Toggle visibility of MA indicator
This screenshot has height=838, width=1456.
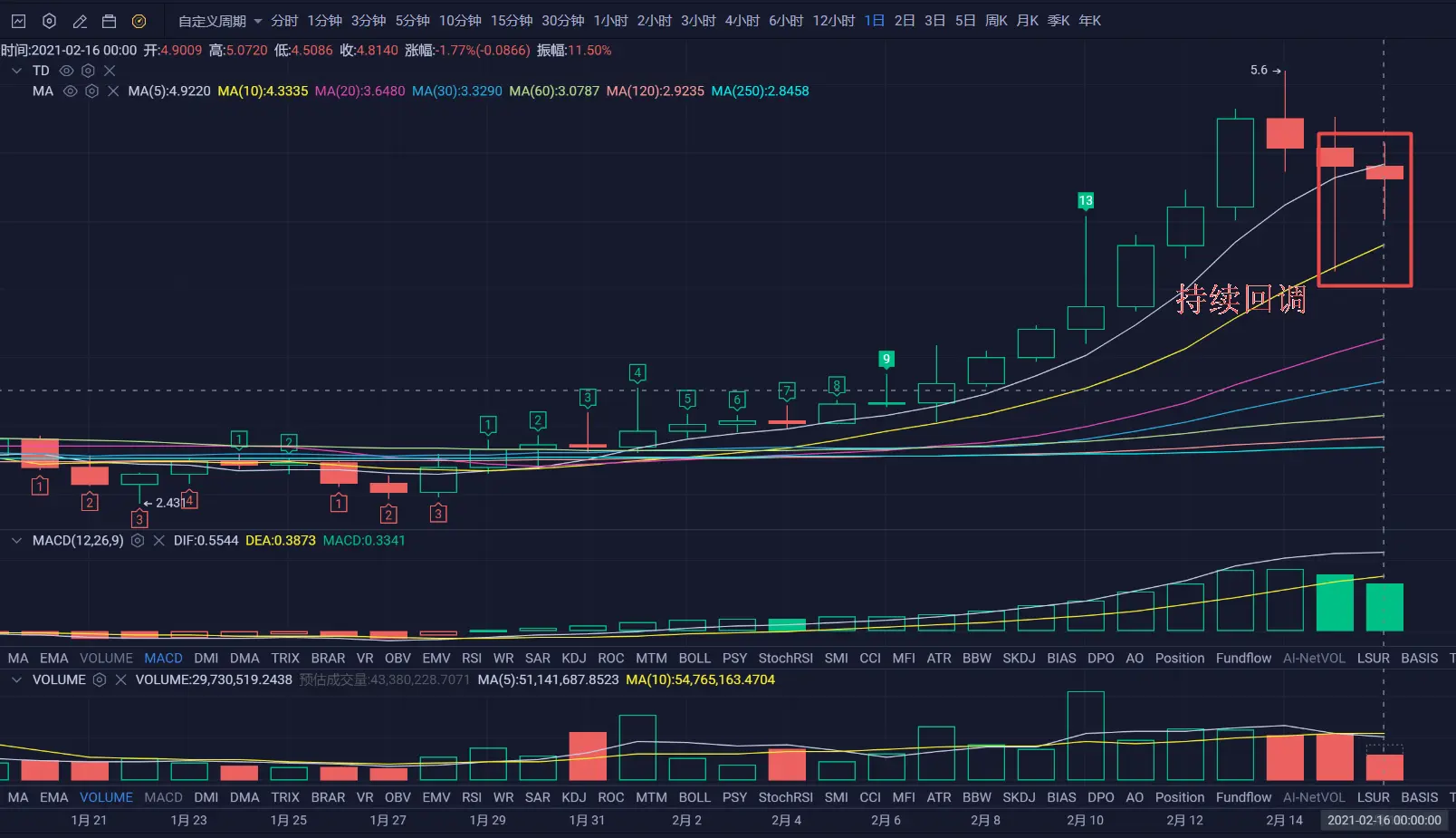70,92
